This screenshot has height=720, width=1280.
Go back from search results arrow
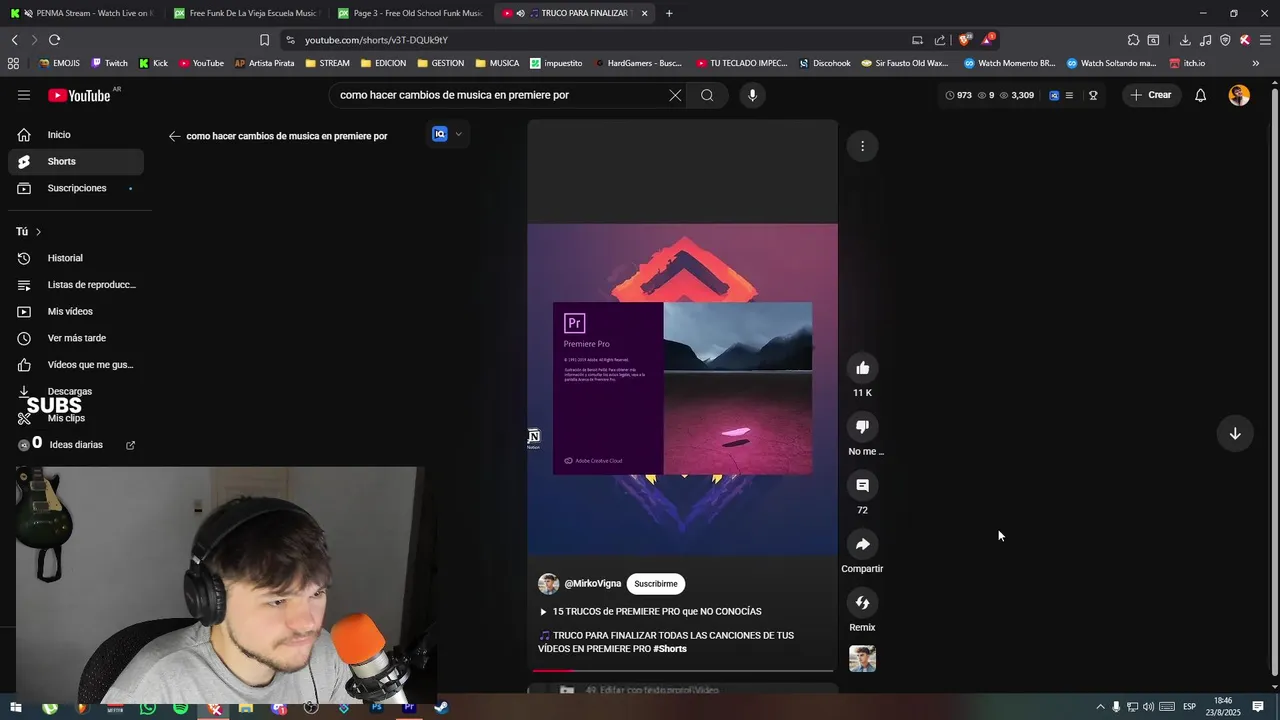[174, 136]
